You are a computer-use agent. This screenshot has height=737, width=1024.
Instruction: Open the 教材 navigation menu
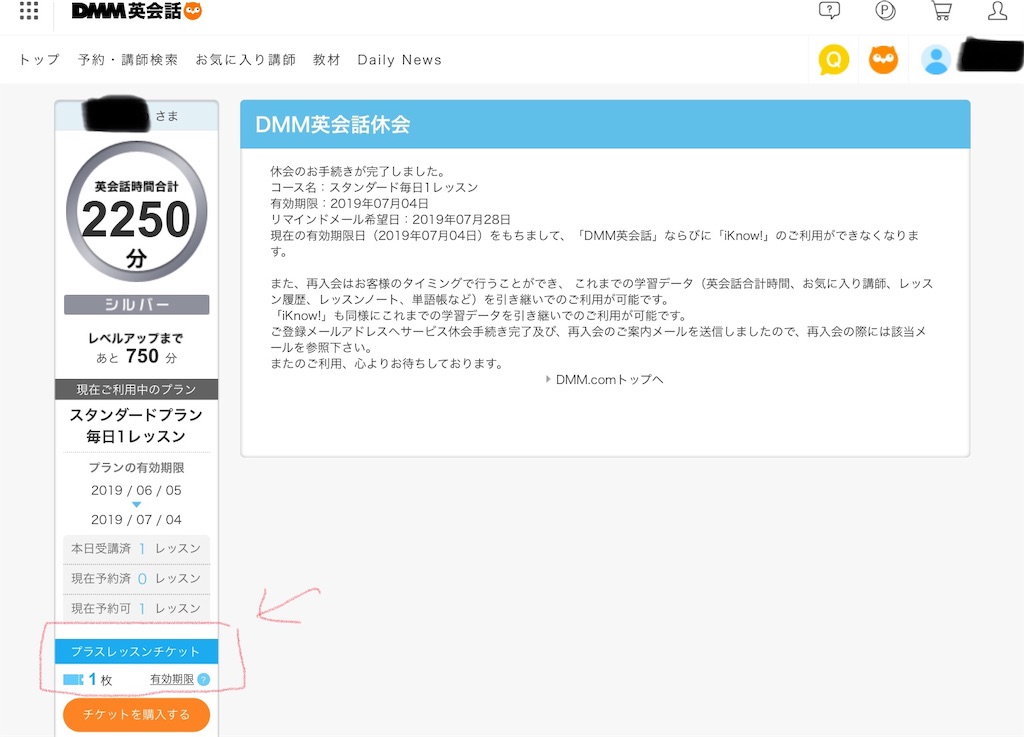(327, 60)
